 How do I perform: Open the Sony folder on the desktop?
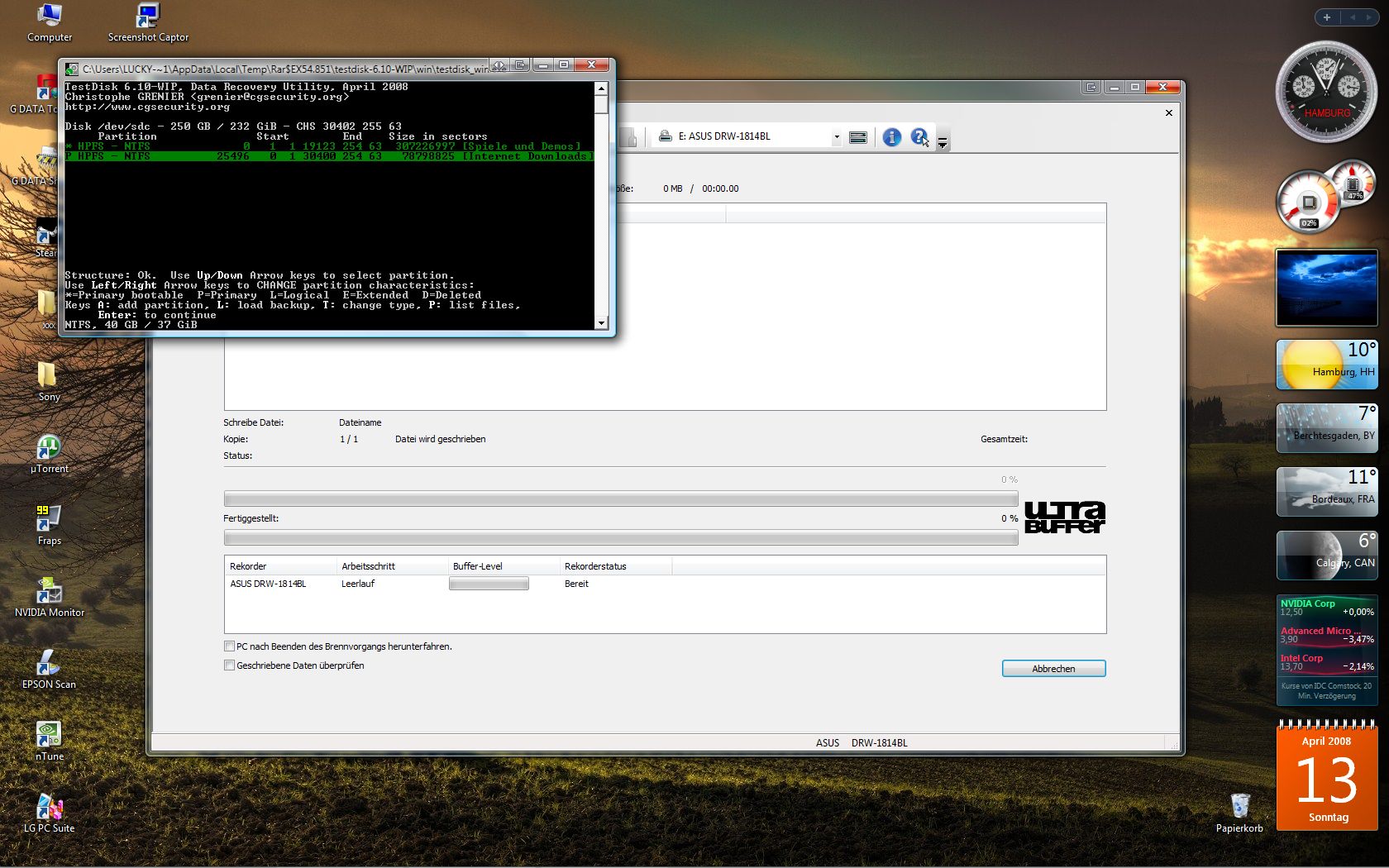[49, 382]
